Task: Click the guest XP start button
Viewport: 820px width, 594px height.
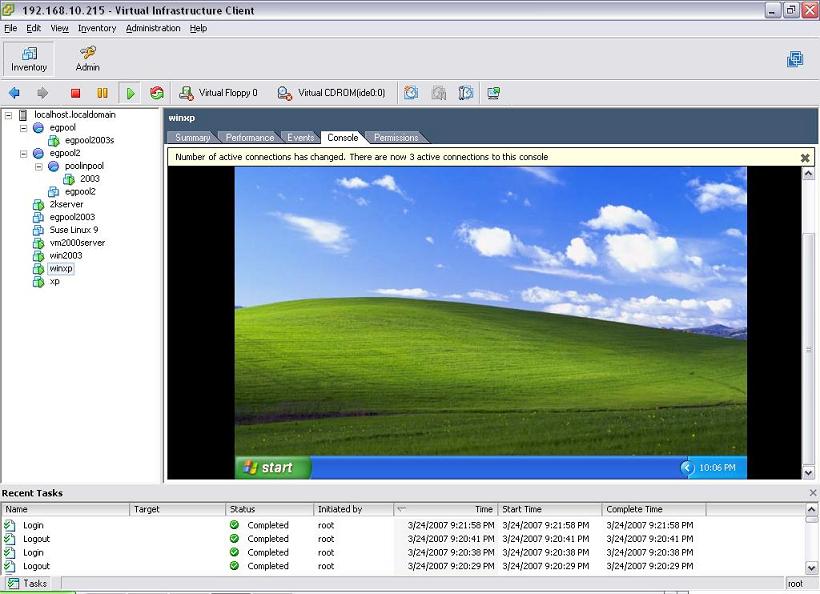Action: [x=272, y=467]
